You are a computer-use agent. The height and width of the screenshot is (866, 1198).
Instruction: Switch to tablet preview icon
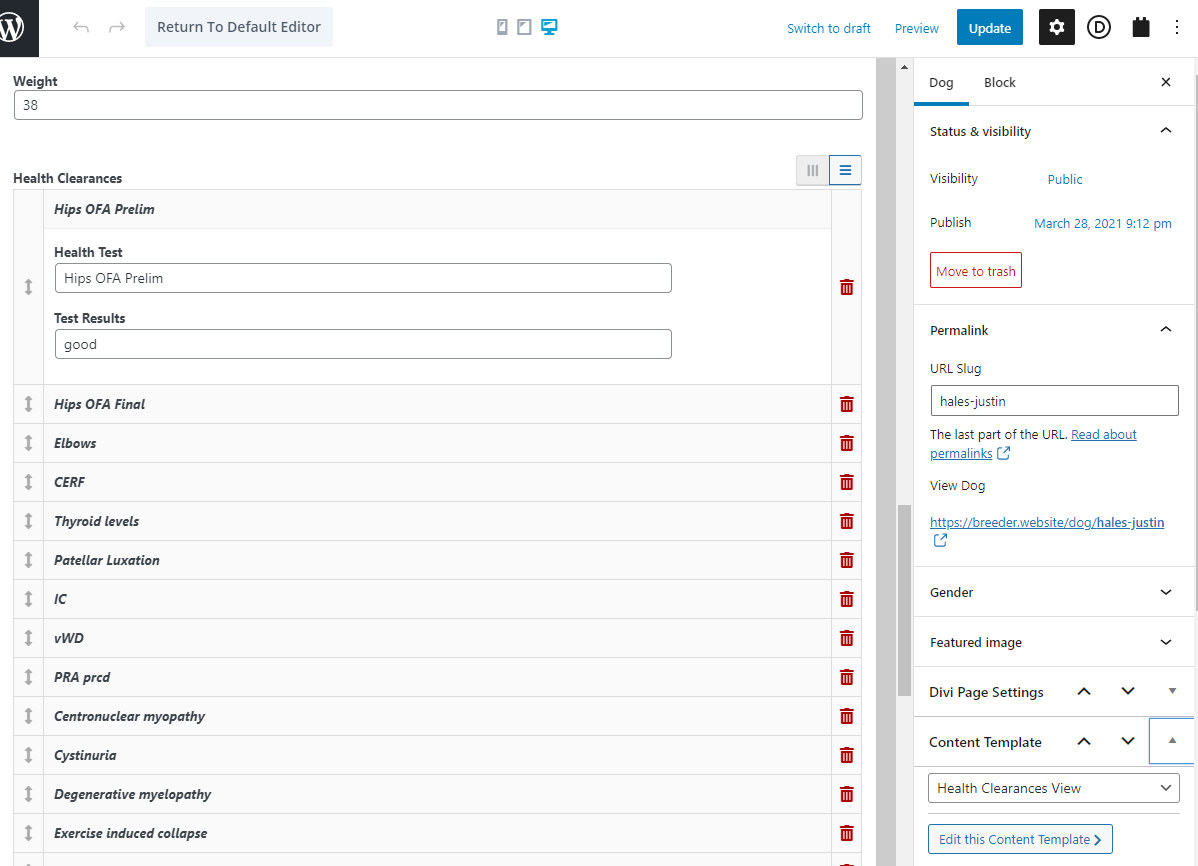(524, 28)
